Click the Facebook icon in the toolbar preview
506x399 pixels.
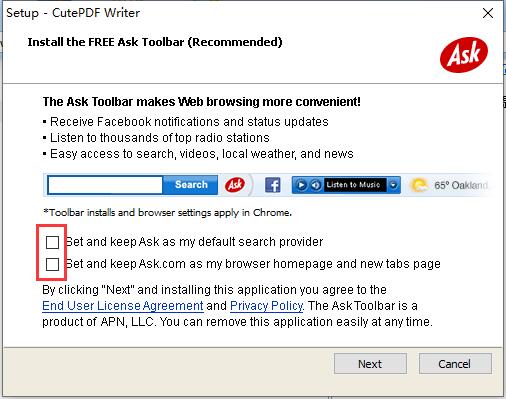tap(273, 185)
